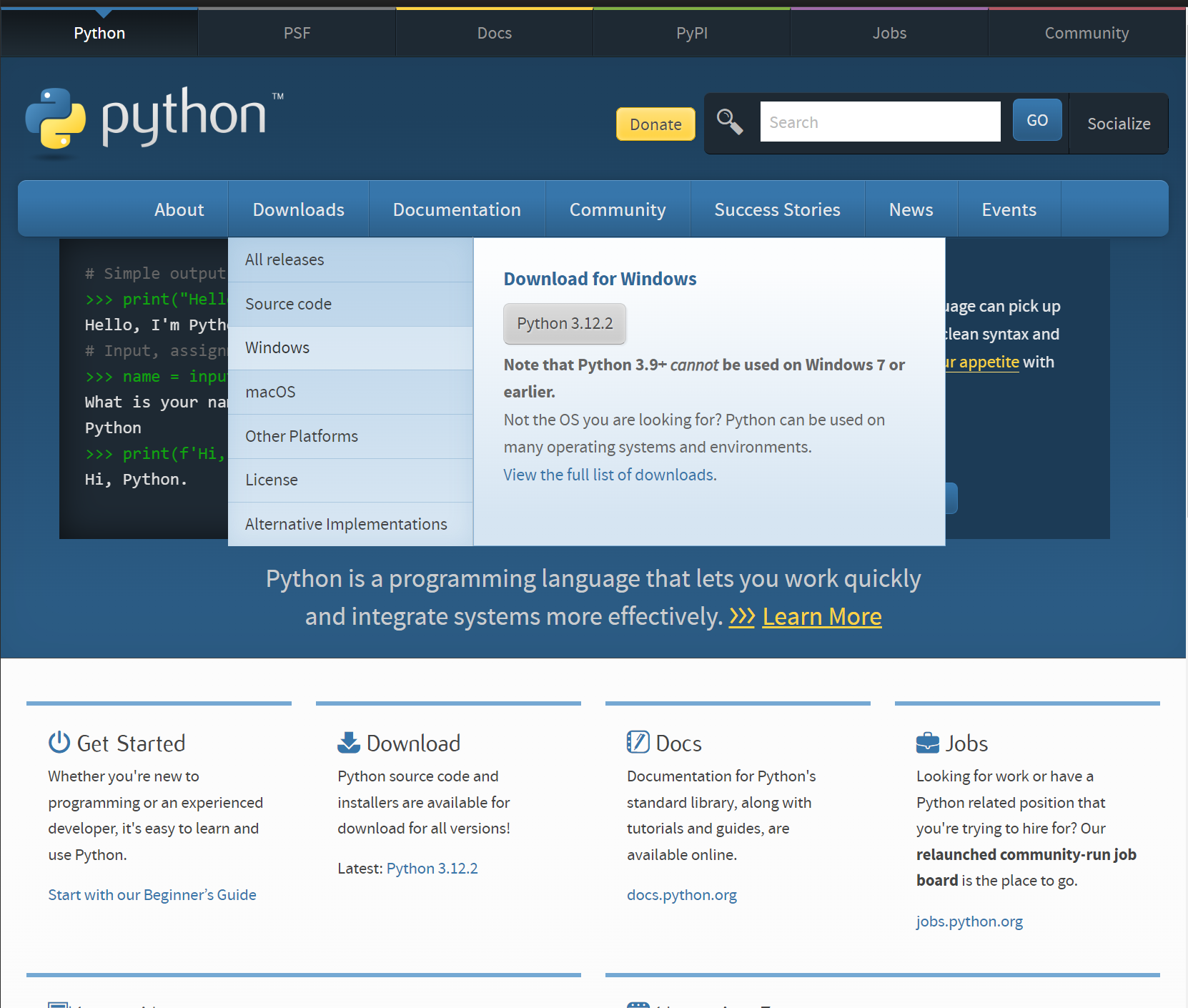This screenshot has height=1008, width=1188.
Task: Open View the full list of downloads
Action: pos(610,475)
